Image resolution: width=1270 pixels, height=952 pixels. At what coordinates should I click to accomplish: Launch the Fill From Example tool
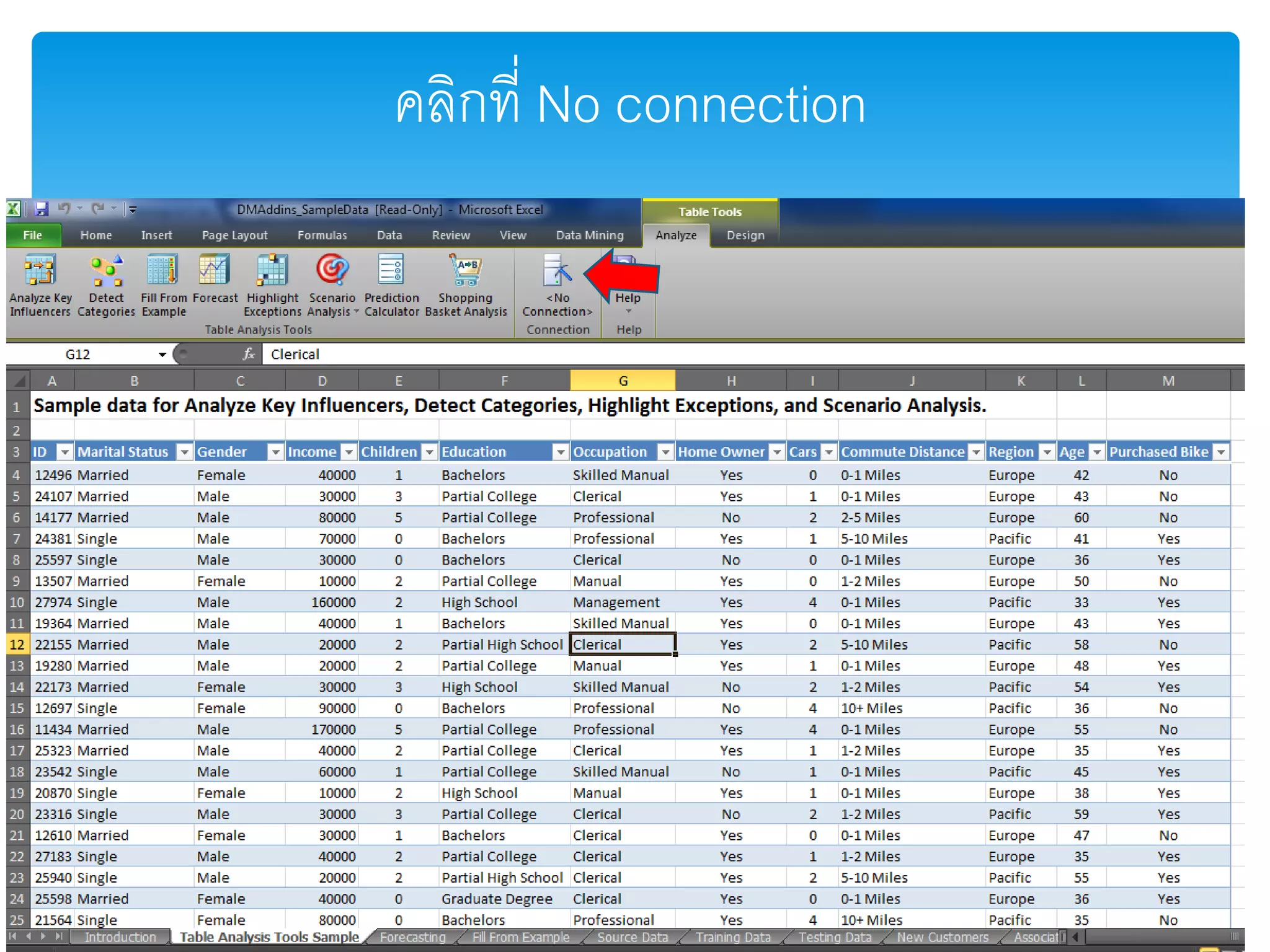163,271
